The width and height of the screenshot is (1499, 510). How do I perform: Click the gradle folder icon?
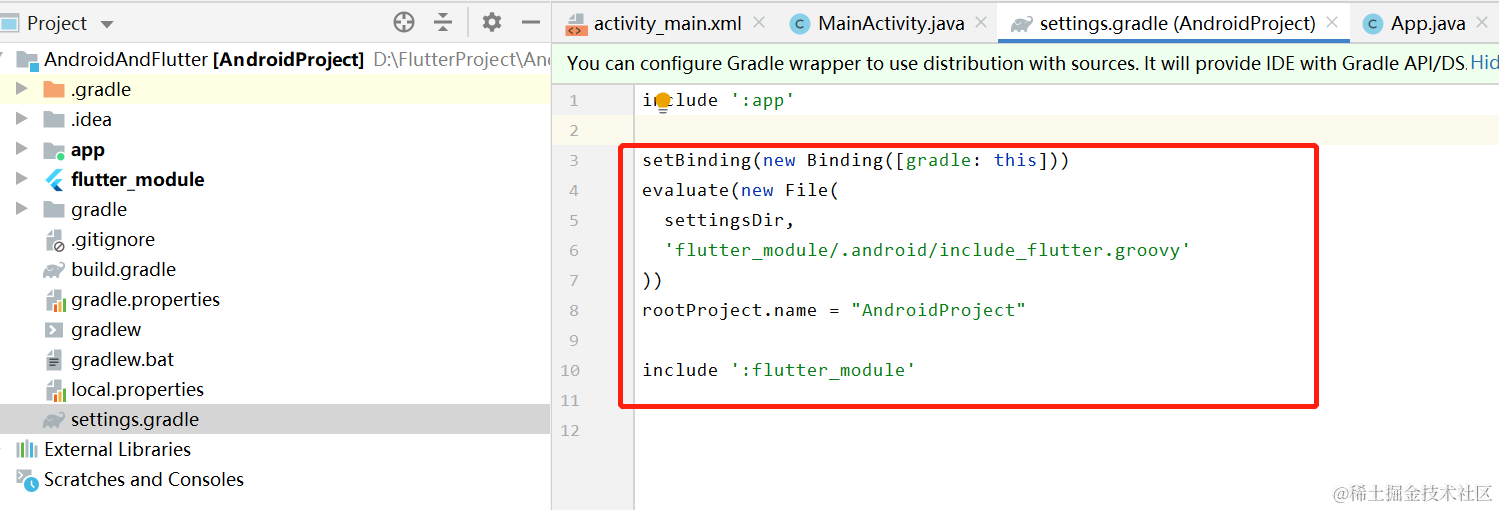click(x=54, y=210)
